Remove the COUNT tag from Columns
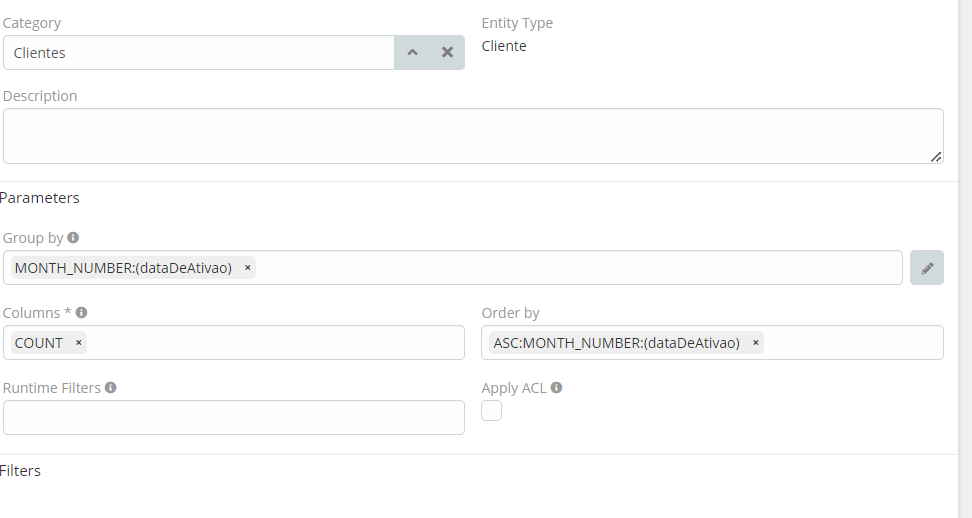 point(79,343)
